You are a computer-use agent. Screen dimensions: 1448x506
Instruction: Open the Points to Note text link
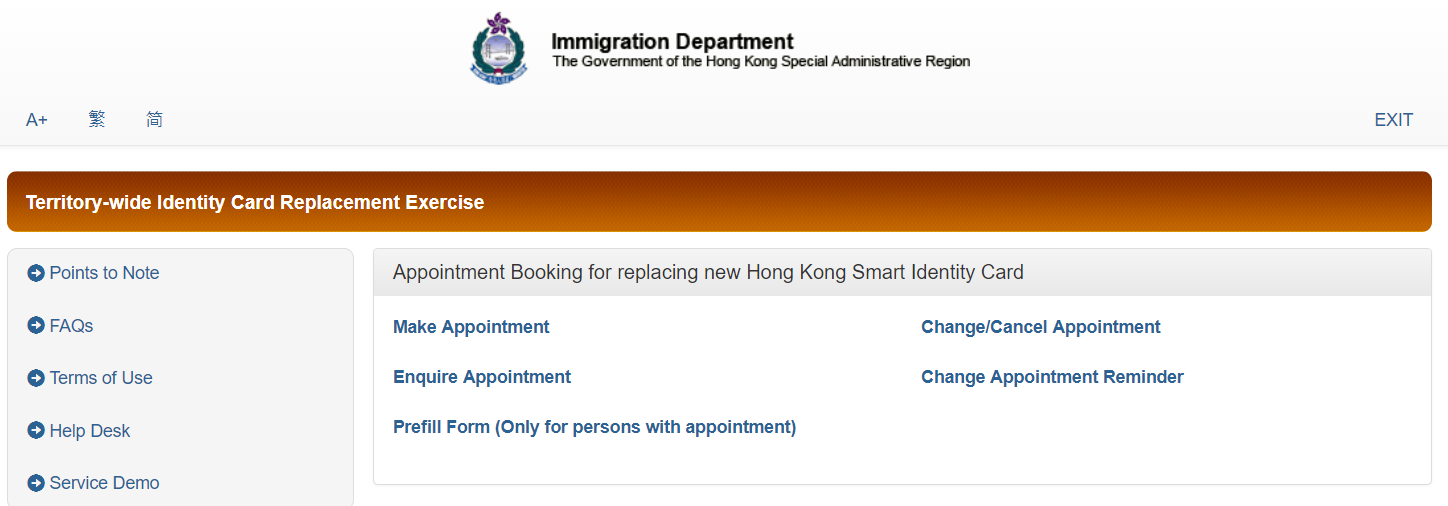104,273
